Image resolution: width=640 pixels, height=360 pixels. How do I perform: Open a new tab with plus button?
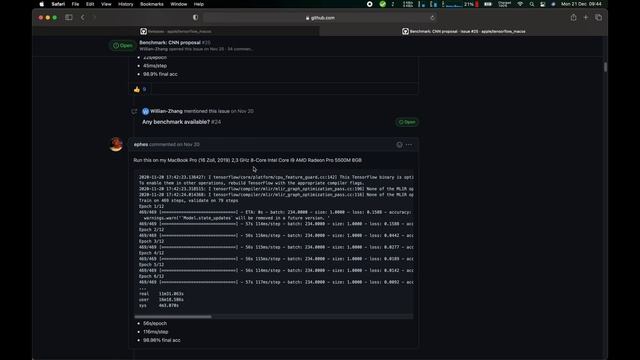coord(586,17)
